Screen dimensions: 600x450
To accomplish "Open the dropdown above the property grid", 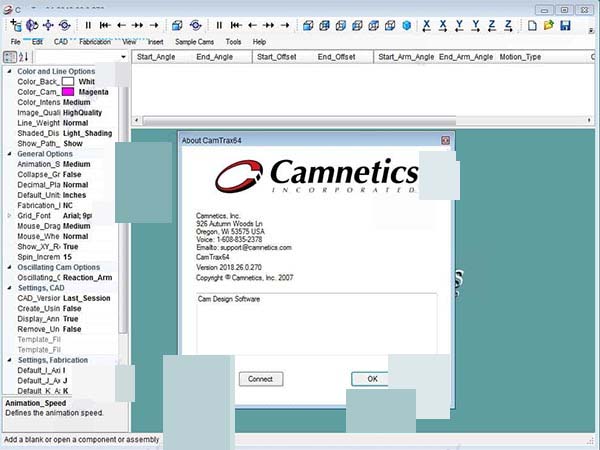I will (123, 57).
